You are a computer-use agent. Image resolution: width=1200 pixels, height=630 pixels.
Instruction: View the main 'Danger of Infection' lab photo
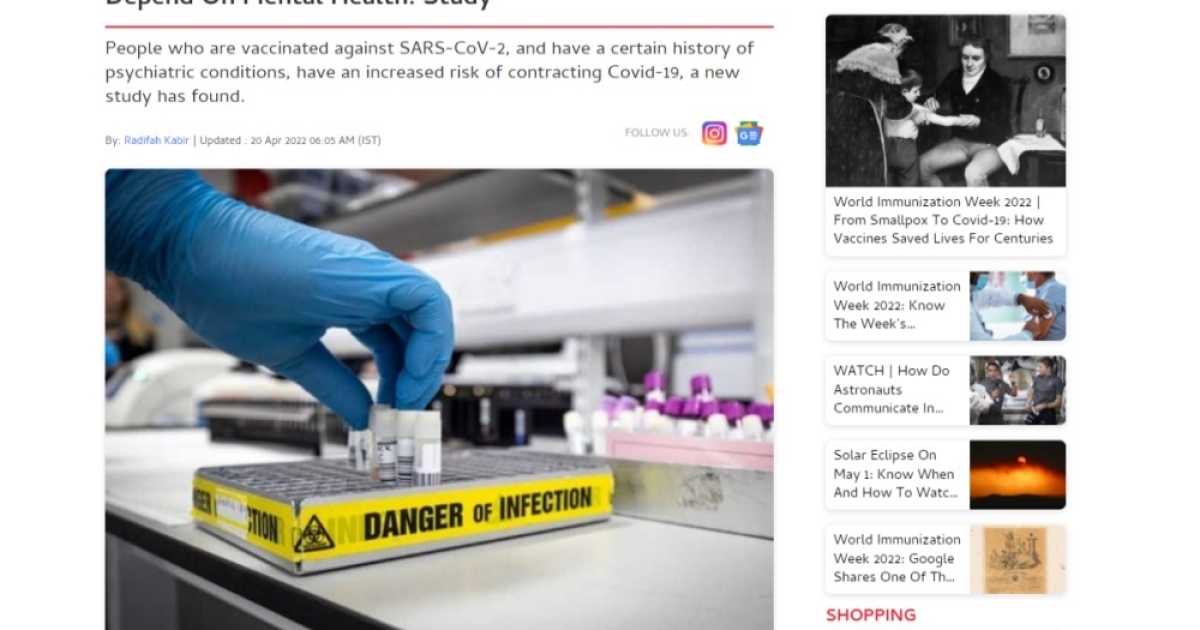[439, 399]
